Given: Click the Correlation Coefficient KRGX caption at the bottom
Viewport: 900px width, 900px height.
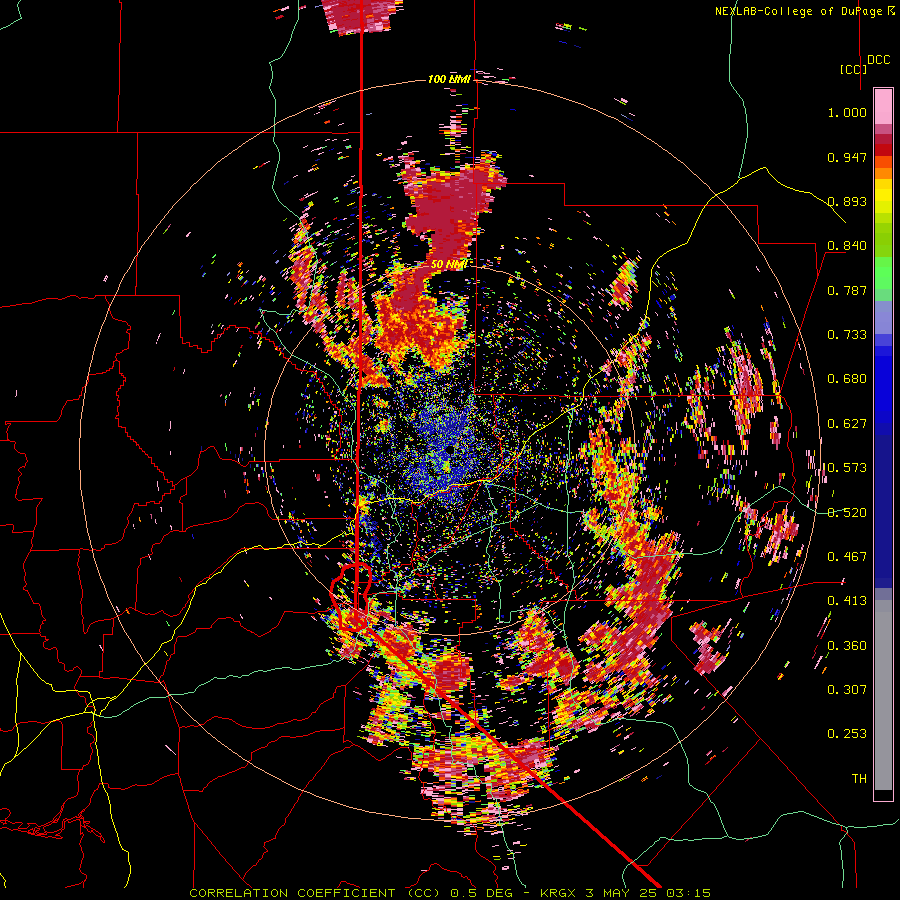Looking at the screenshot, I should click(450, 893).
